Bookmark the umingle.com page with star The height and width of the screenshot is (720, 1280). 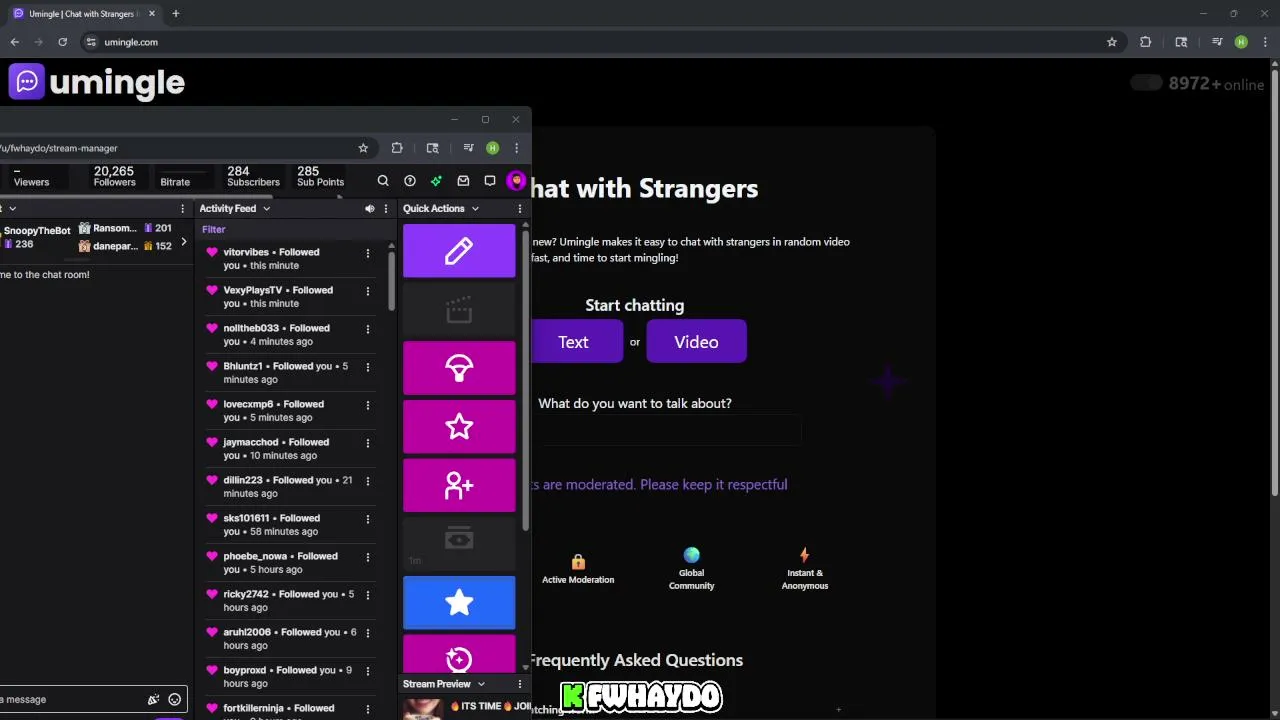tap(1111, 42)
